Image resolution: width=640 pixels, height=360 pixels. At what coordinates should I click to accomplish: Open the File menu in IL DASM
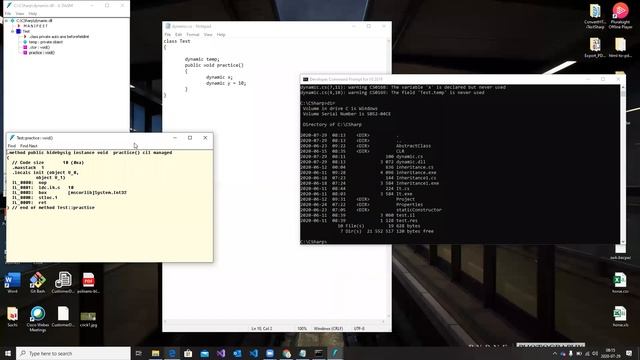coord(8,13)
